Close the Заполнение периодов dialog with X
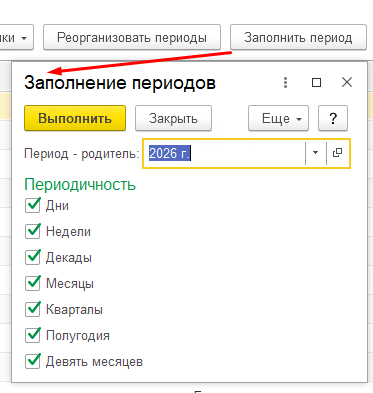Viewport: 373px width, 393px height. pyautogui.click(x=347, y=82)
